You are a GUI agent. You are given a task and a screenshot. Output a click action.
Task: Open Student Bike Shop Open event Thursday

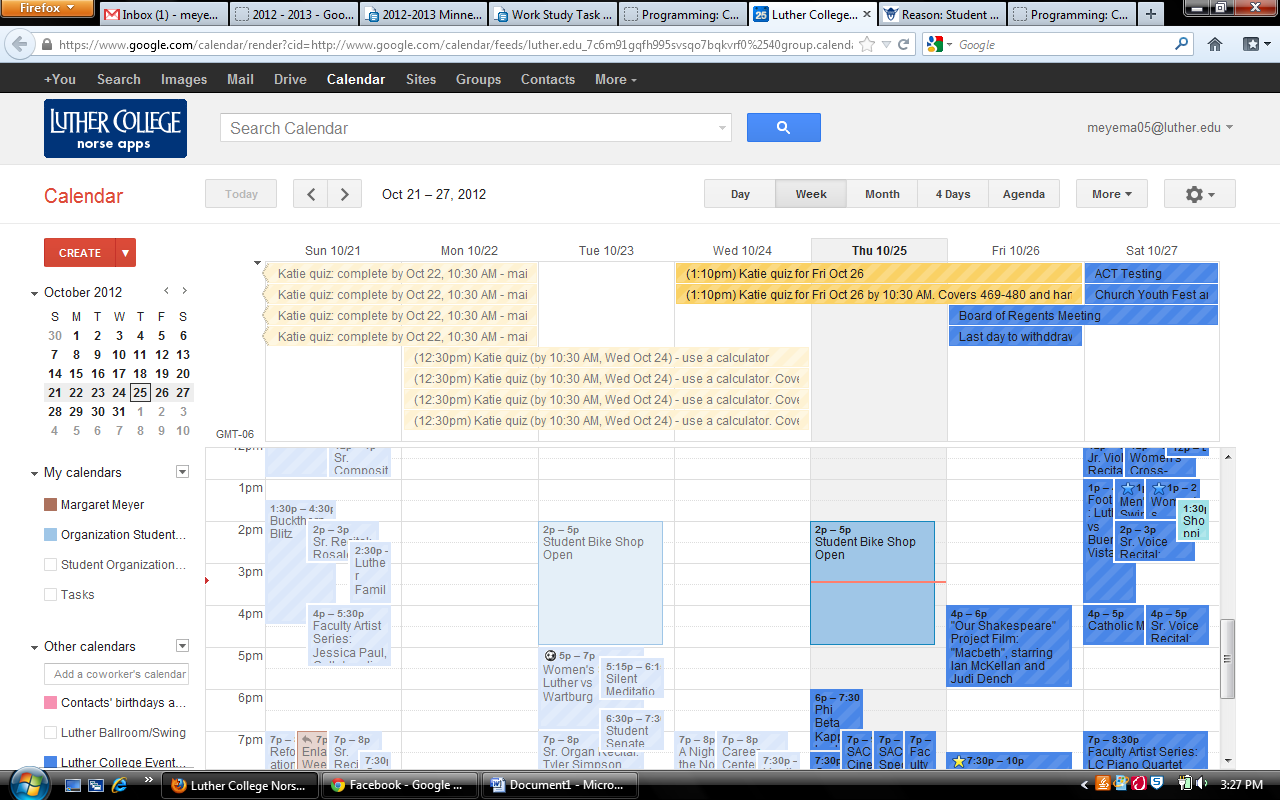[872, 583]
